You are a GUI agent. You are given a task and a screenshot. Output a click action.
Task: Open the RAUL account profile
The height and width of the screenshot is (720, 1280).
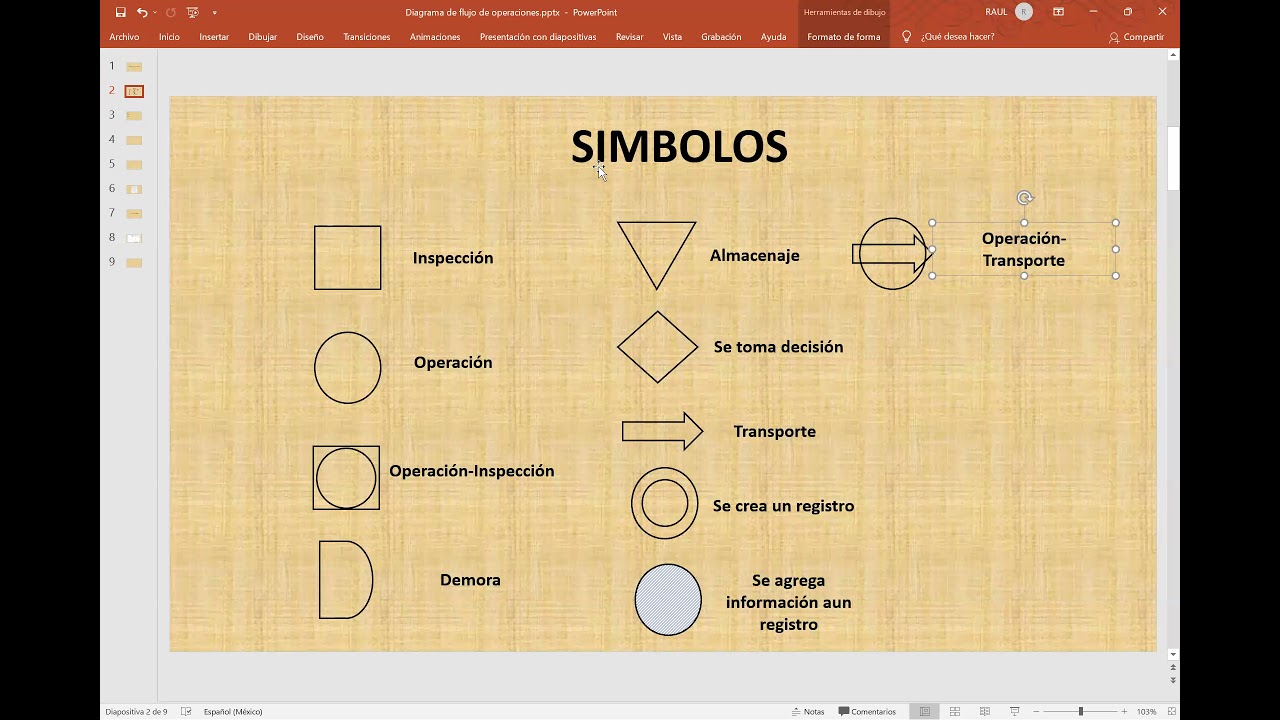(x=1009, y=12)
